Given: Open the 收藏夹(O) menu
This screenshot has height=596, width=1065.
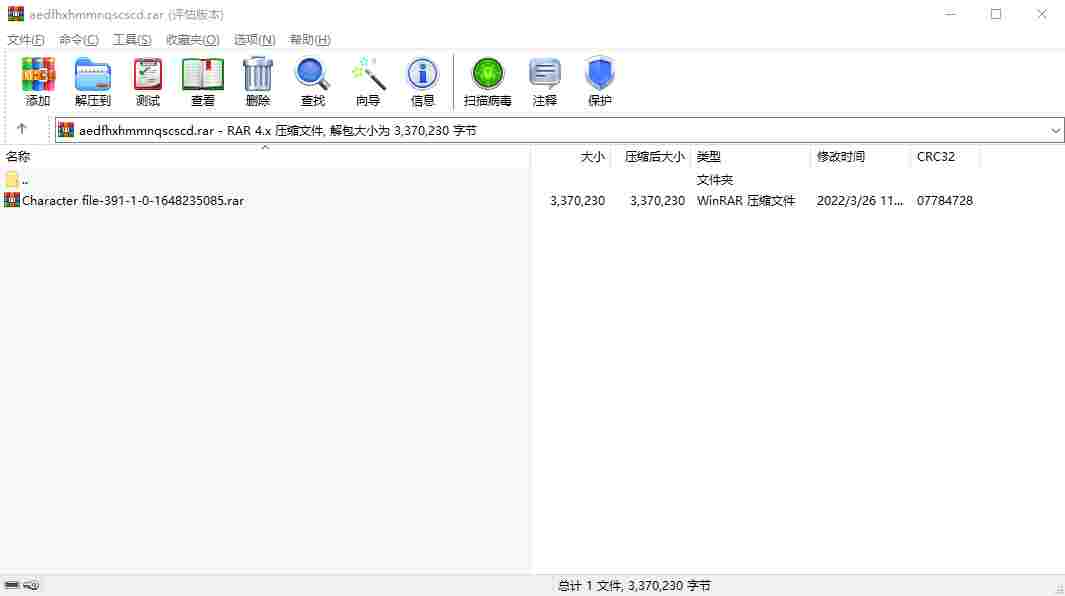Looking at the screenshot, I should click(193, 39).
